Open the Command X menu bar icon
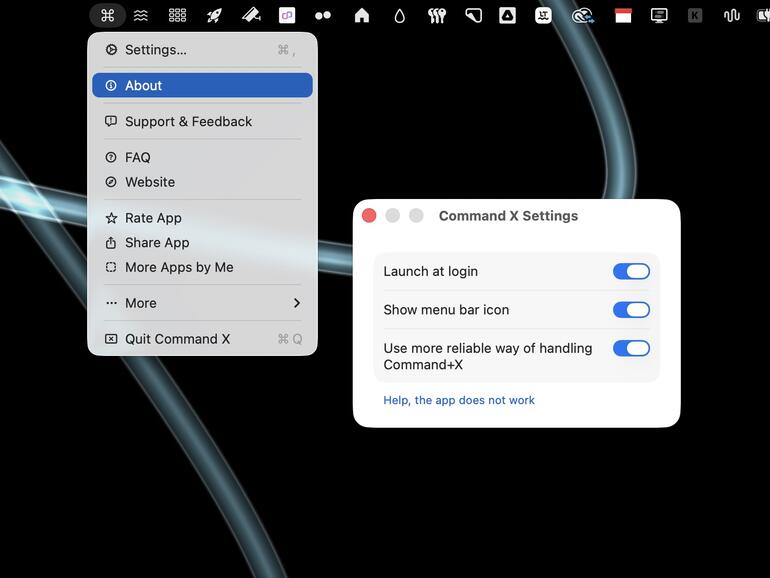The width and height of the screenshot is (770, 578). 108,16
